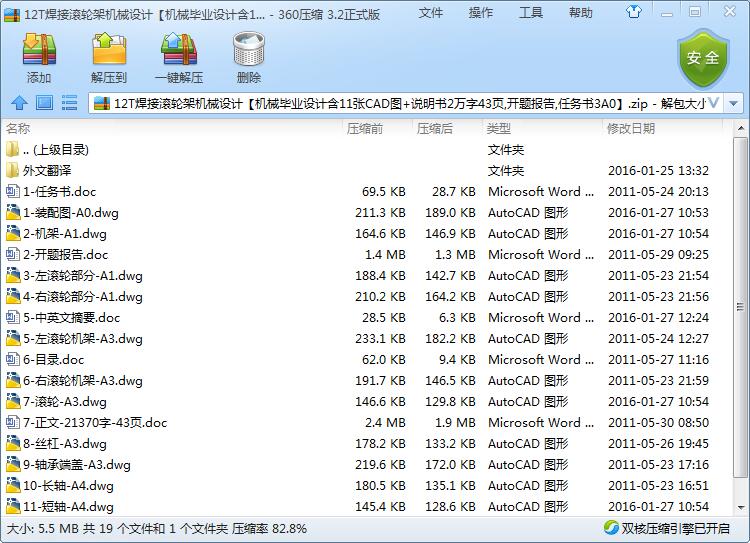Click the zip icon in address bar
Image resolution: width=750 pixels, height=543 pixels.
[101, 103]
